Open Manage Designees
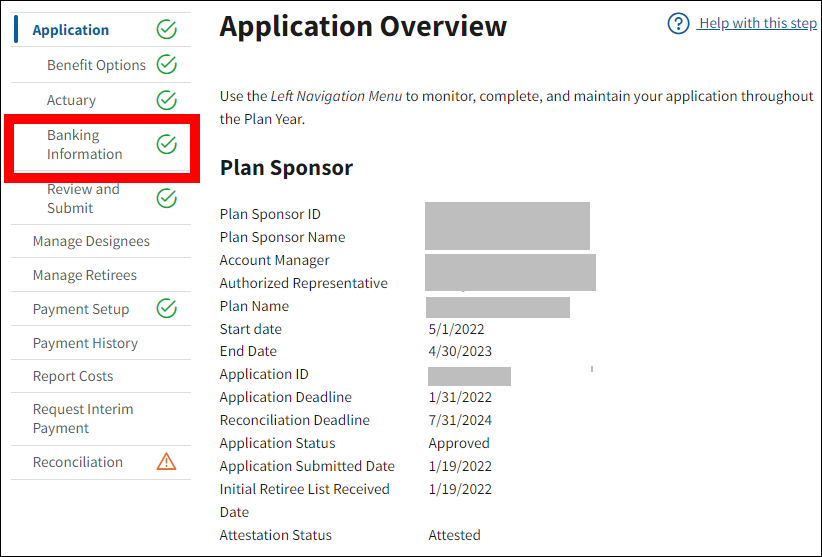822x557 pixels. click(91, 241)
